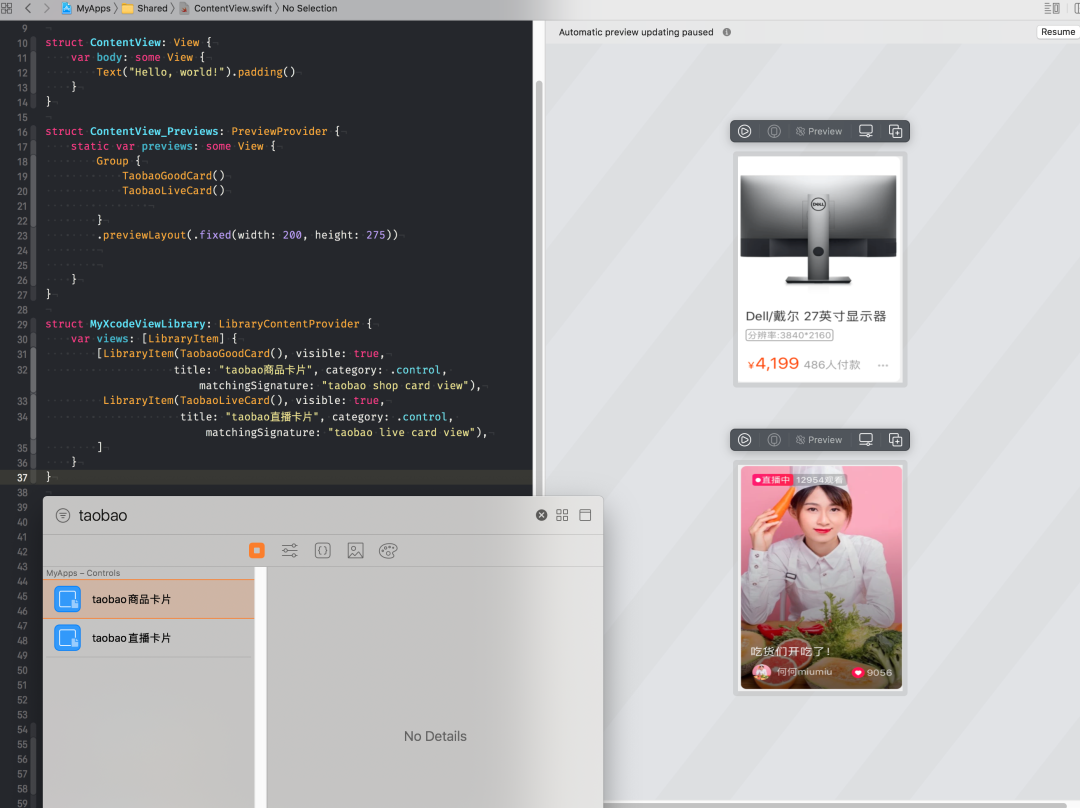Click the preview paused info icon
This screenshot has width=1080, height=808.
point(727,32)
